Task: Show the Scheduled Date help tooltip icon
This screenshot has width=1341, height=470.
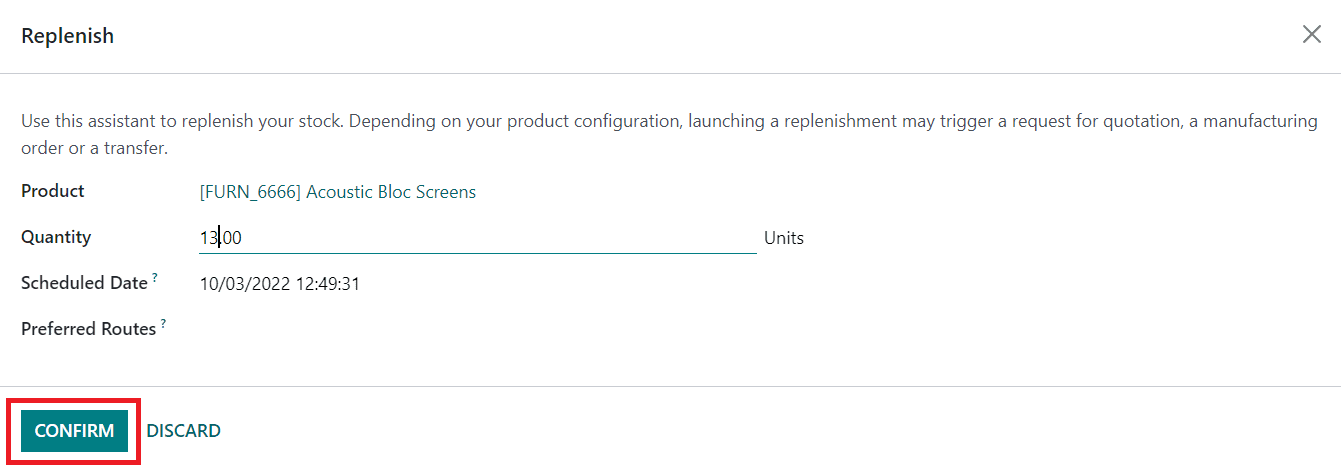Action: click(x=155, y=278)
